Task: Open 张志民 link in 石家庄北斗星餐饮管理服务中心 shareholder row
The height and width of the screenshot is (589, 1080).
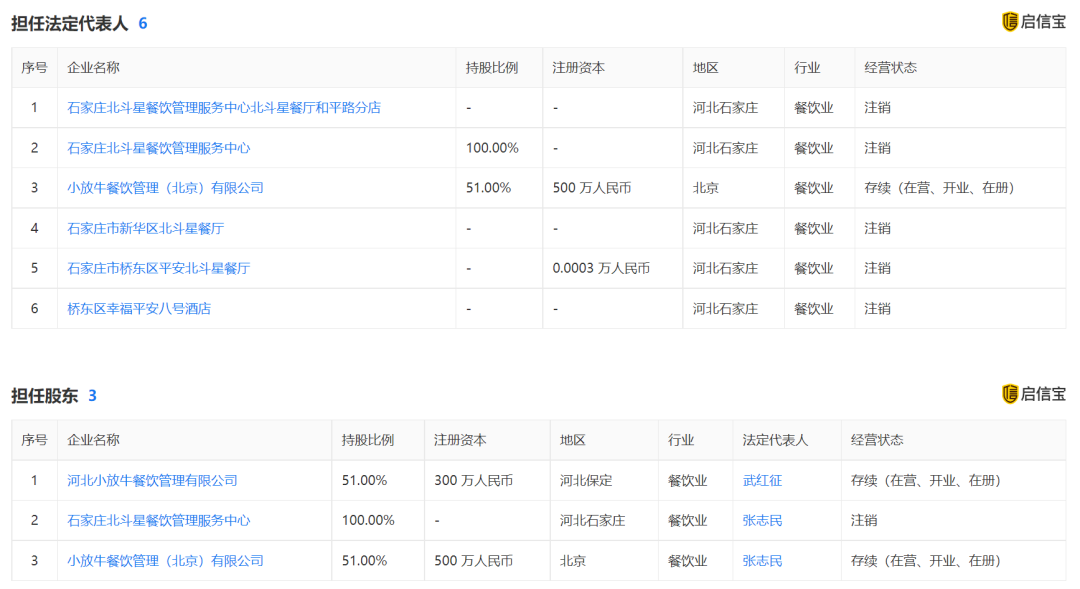Action: point(762,520)
